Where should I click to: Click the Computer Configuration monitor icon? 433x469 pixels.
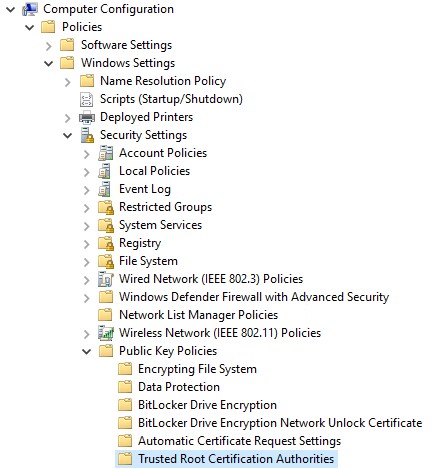tap(30, 9)
